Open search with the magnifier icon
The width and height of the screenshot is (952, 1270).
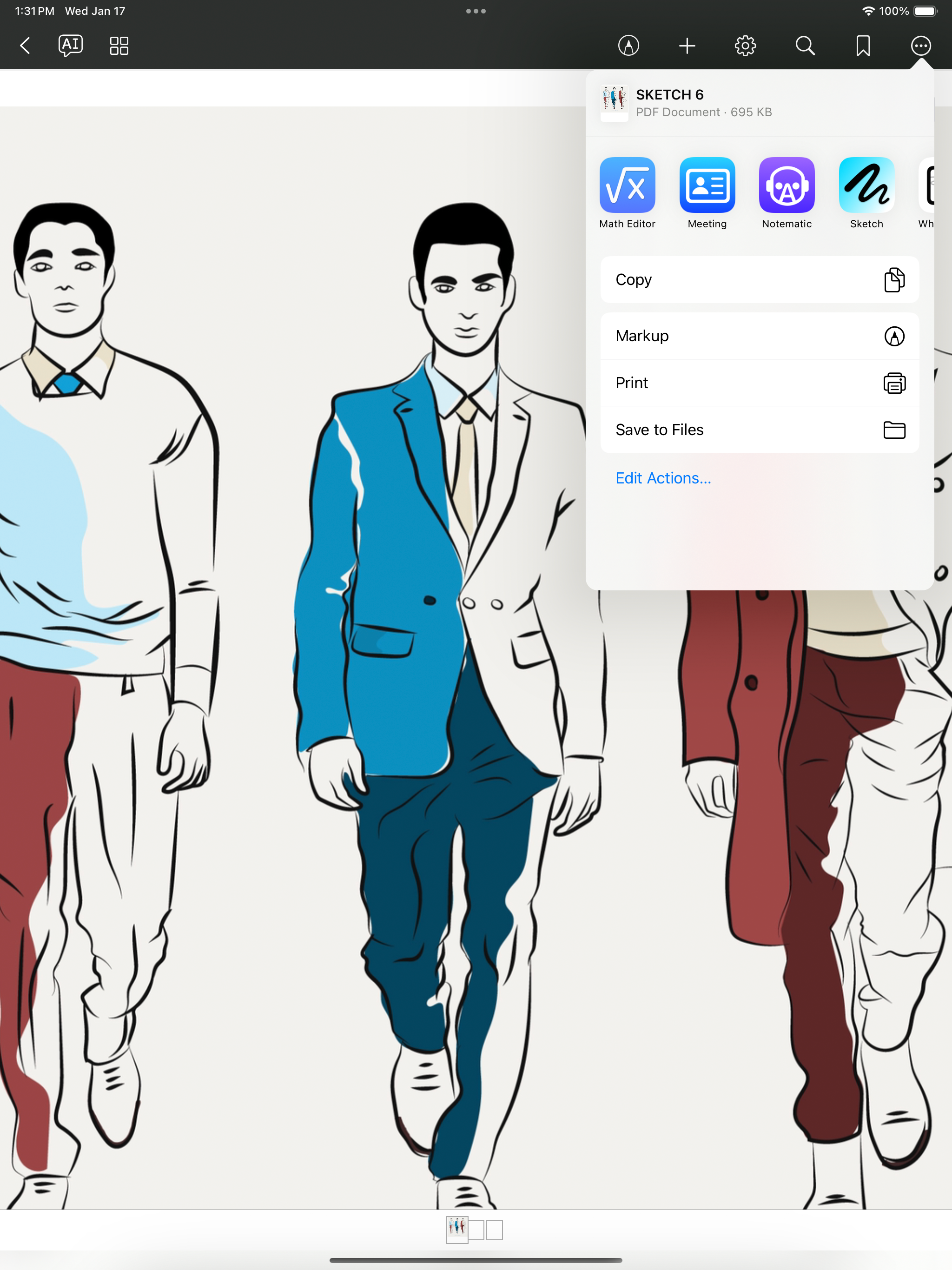tap(805, 46)
